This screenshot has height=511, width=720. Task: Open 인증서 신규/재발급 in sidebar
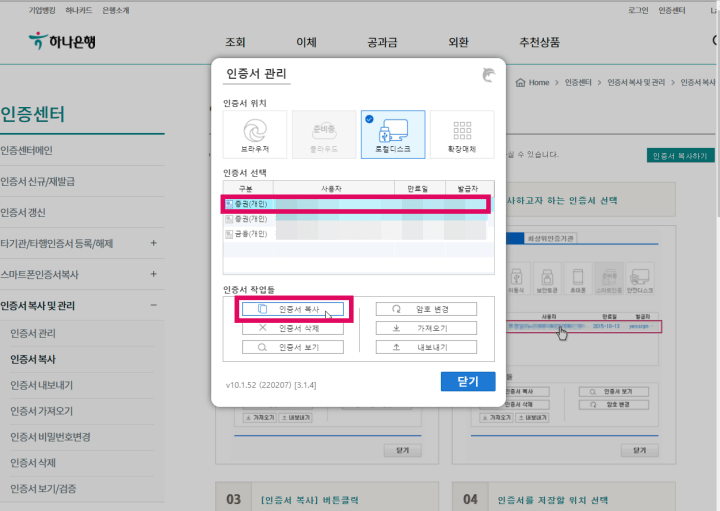coord(38,181)
